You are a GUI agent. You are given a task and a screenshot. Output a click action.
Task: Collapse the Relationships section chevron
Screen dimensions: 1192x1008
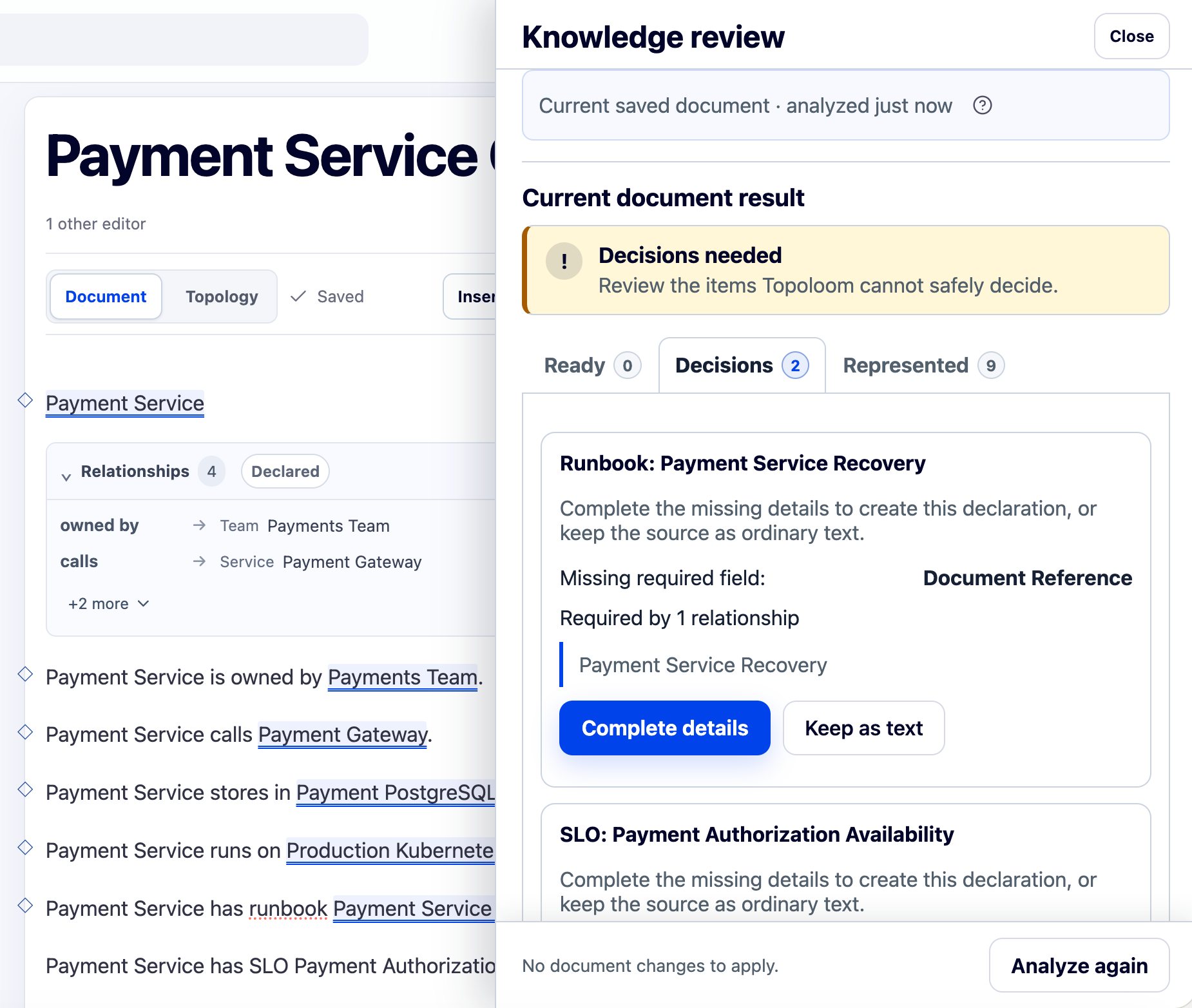(66, 476)
